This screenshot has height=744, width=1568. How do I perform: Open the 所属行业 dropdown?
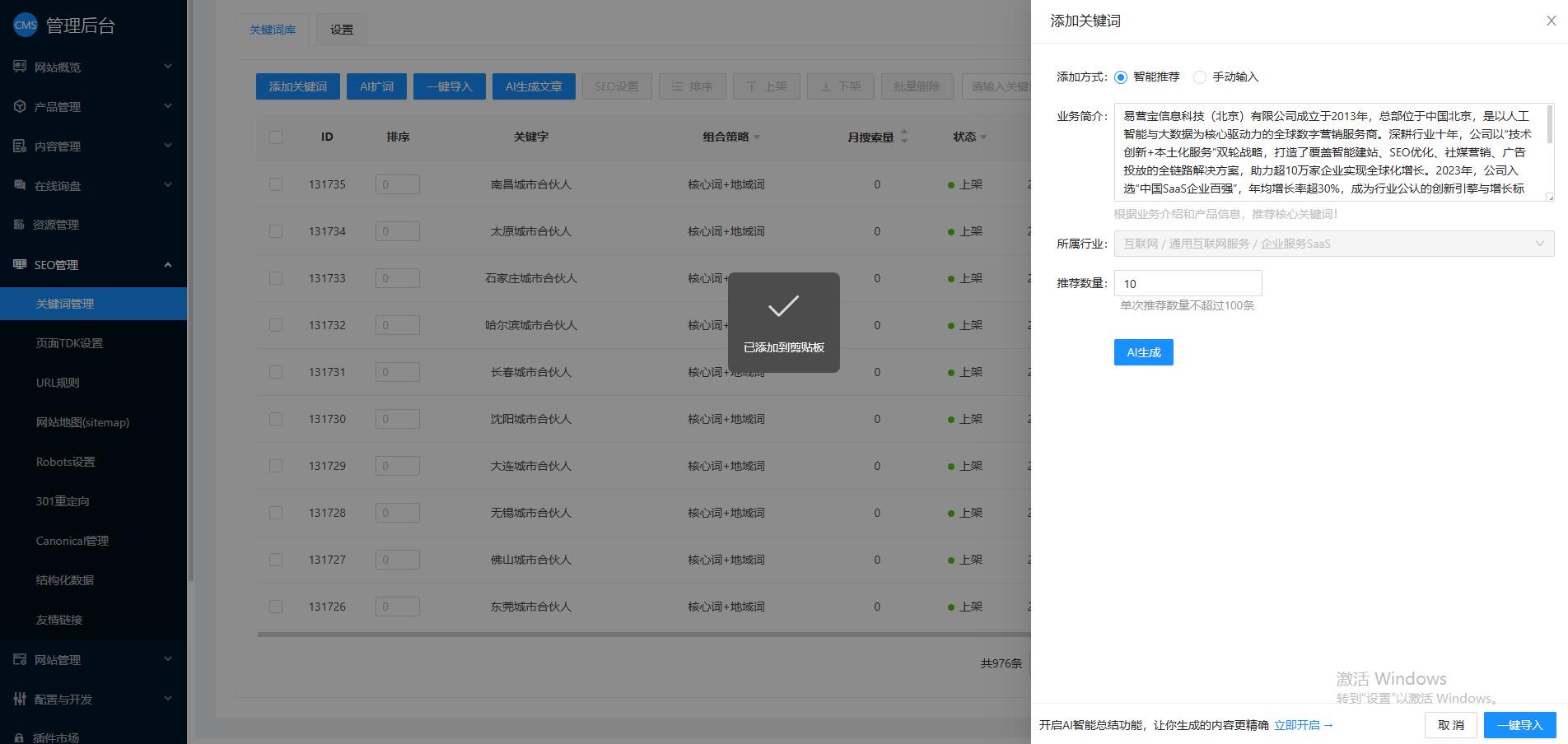point(1333,244)
